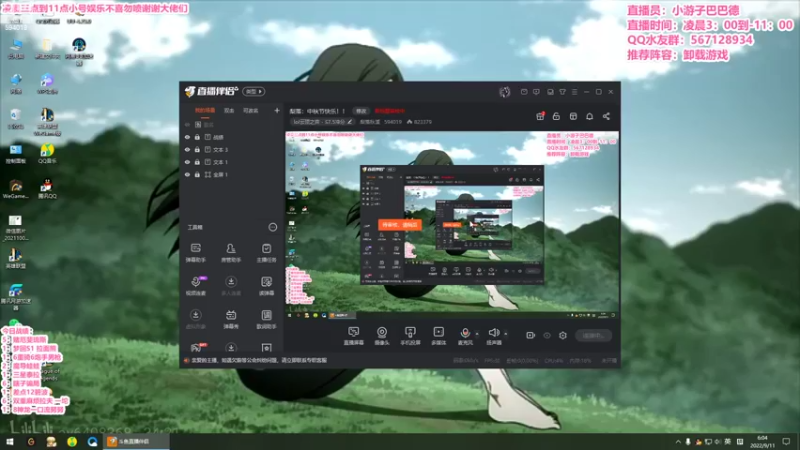The height and width of the screenshot is (450, 800).
Task: Switch the mode pill button beside the logo
Action: coord(254,91)
